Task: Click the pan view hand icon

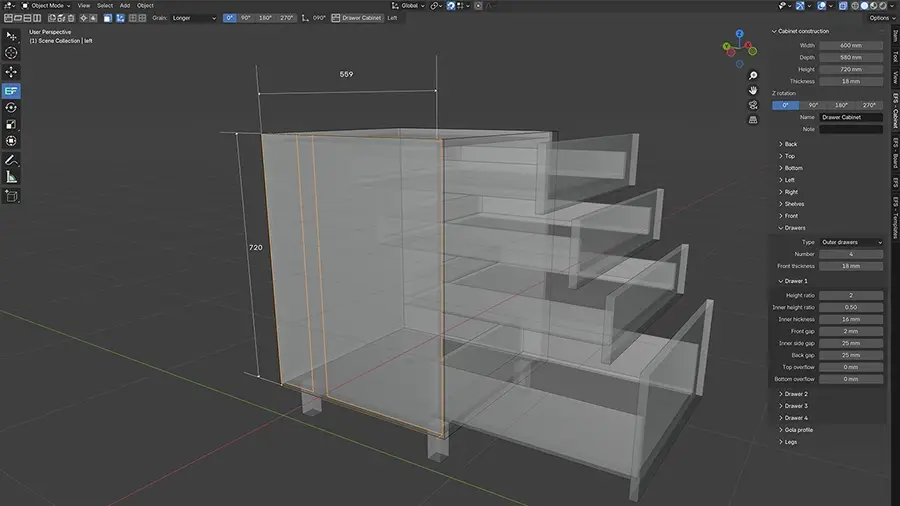Action: coord(753,90)
